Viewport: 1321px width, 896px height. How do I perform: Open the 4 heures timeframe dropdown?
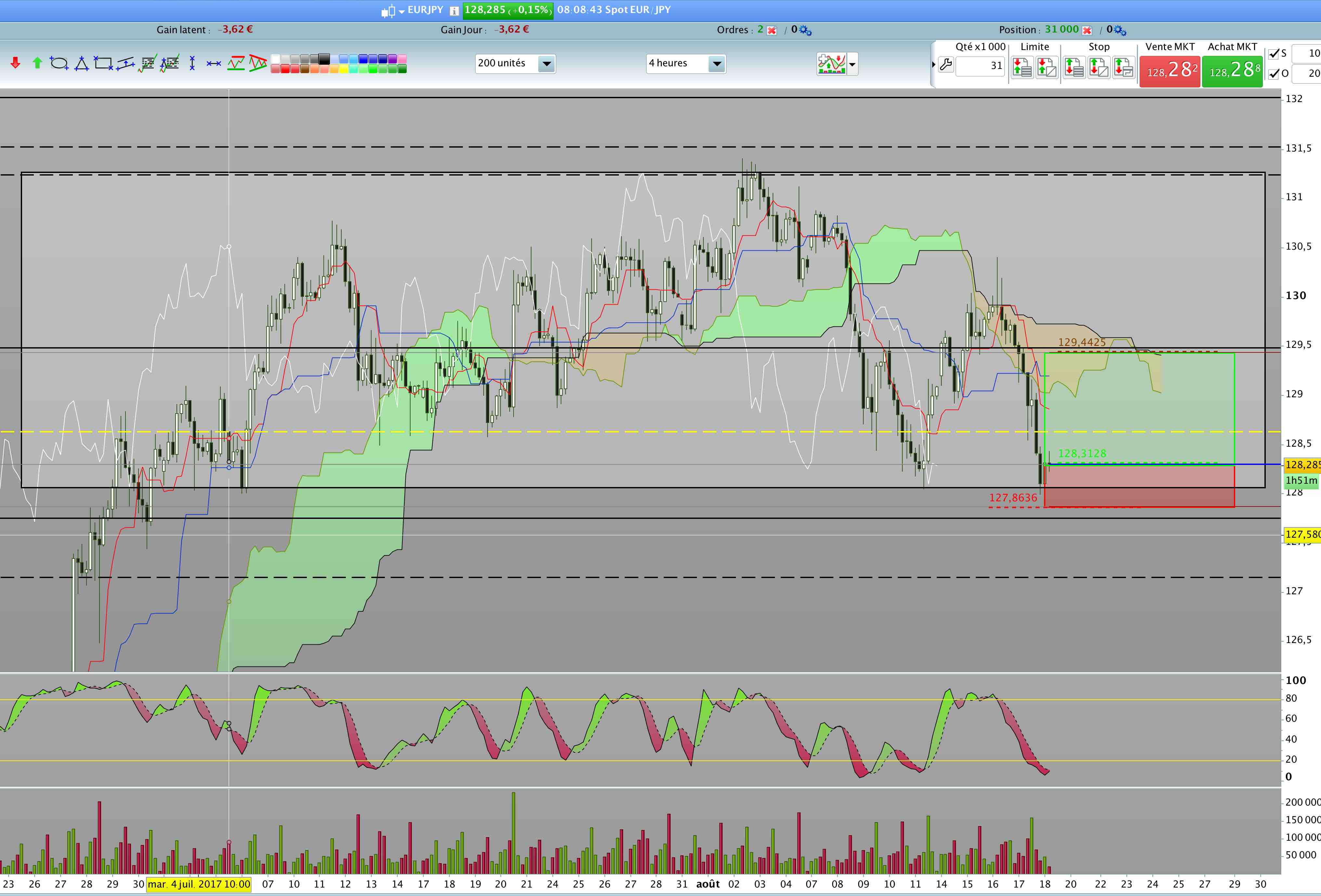686,64
